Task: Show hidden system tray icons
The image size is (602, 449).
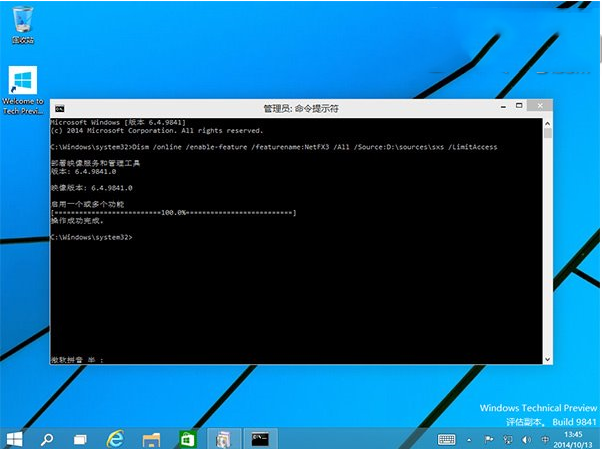Action: click(x=469, y=440)
